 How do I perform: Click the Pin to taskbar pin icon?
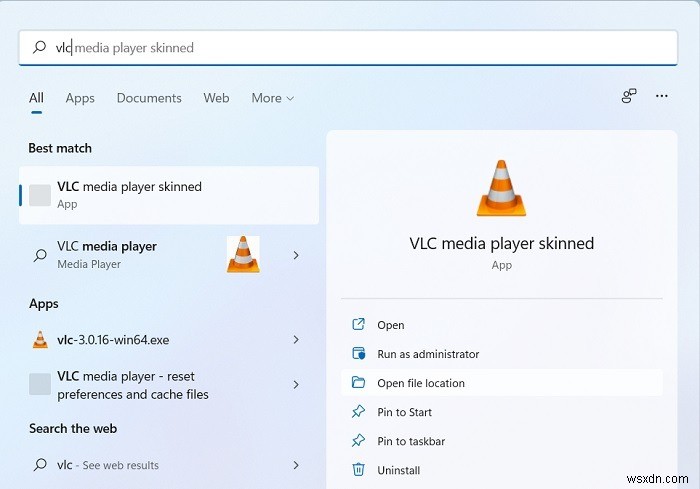pos(358,440)
